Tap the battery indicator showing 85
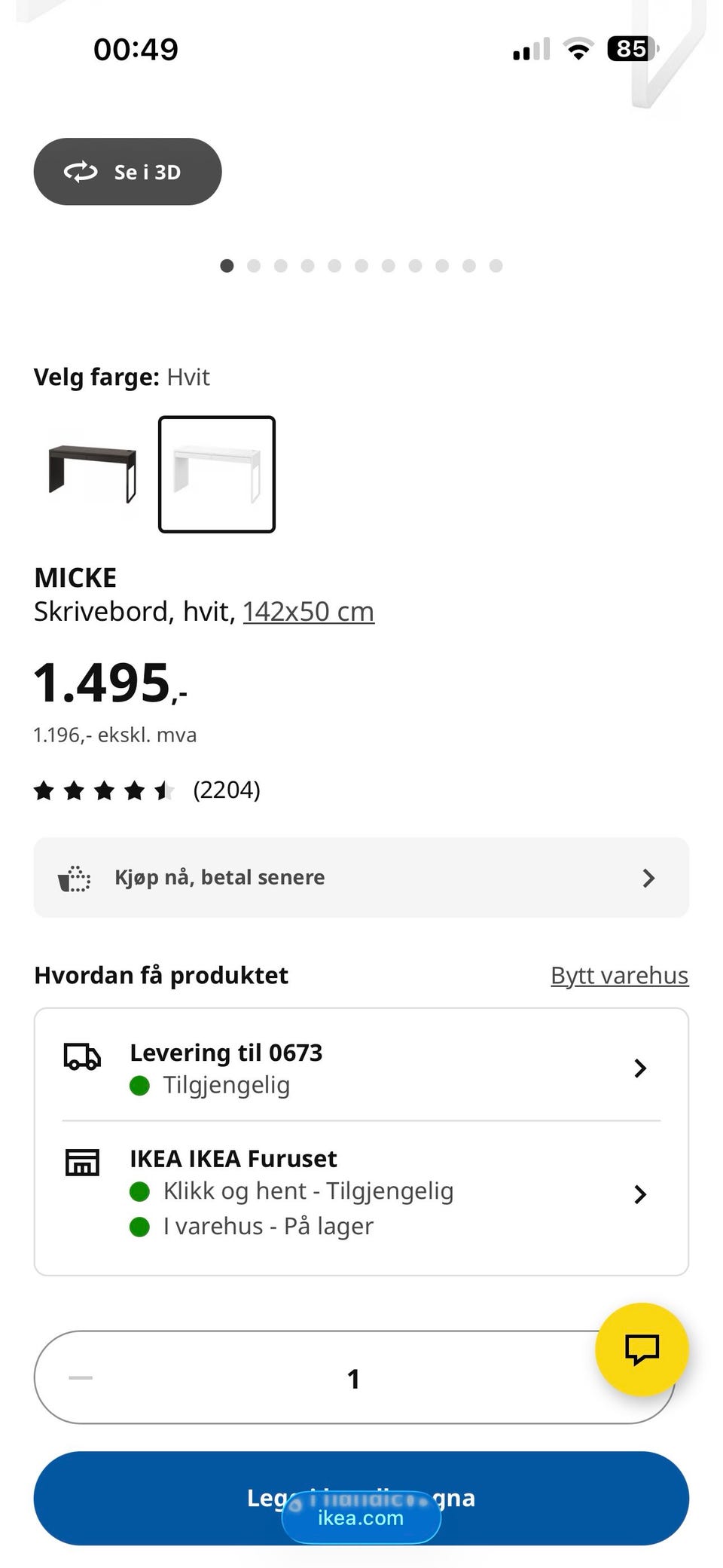This screenshot has height=1568, width=723. tap(633, 49)
